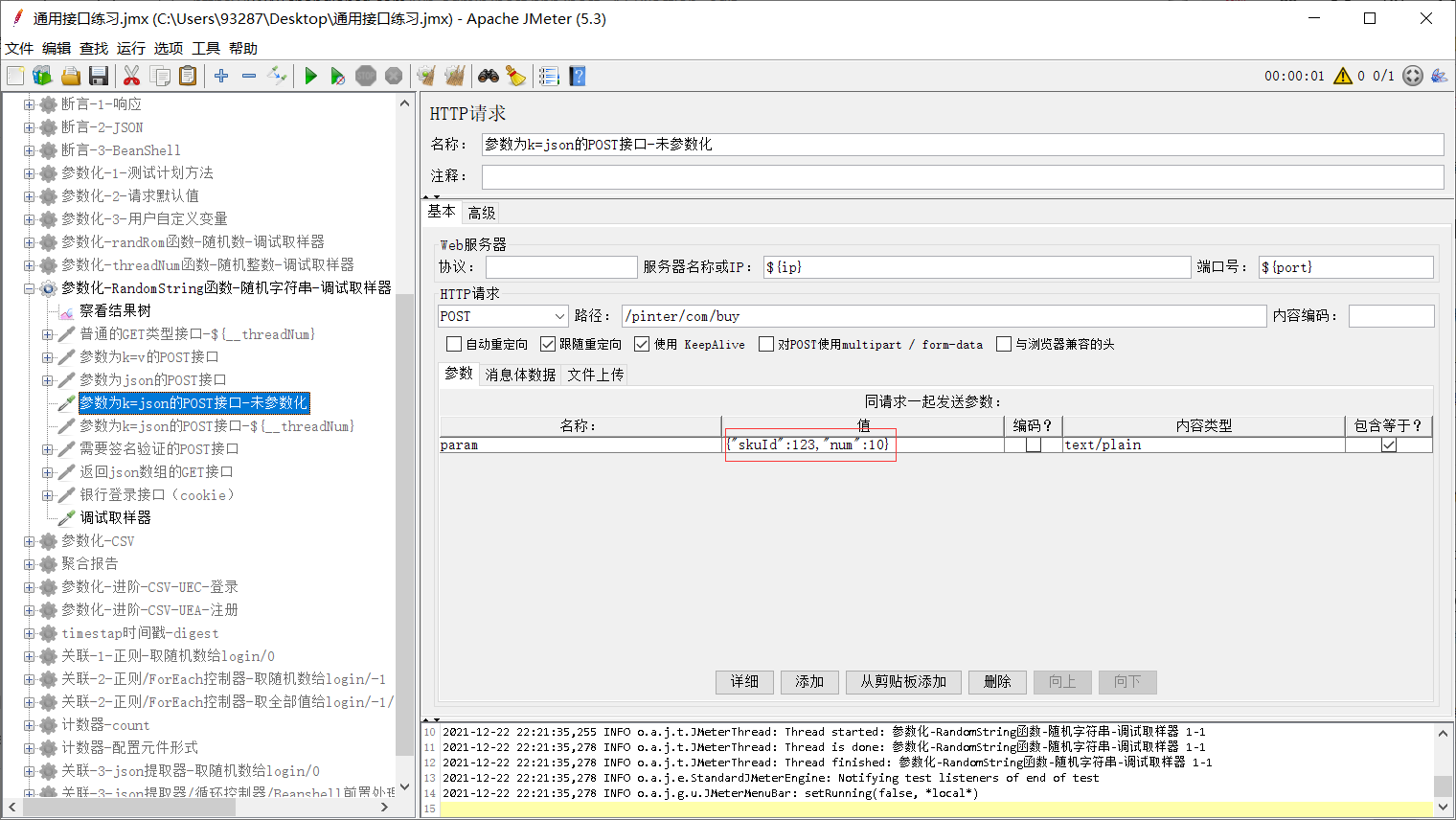Click tree panel horizontal scrollbar right arrow
Viewport: 1456px width, 820px height.
coord(385,808)
